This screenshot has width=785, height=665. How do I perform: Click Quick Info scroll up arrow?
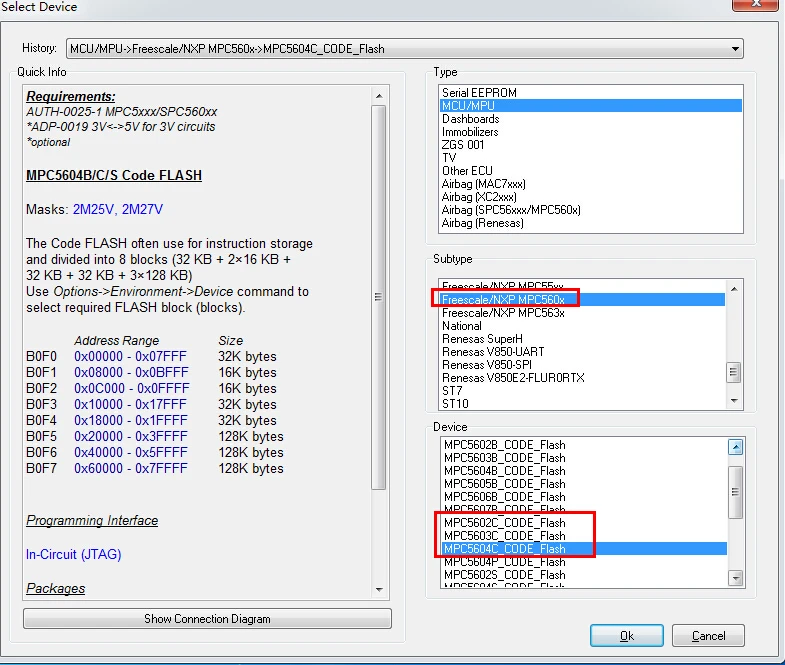pyautogui.click(x=379, y=96)
